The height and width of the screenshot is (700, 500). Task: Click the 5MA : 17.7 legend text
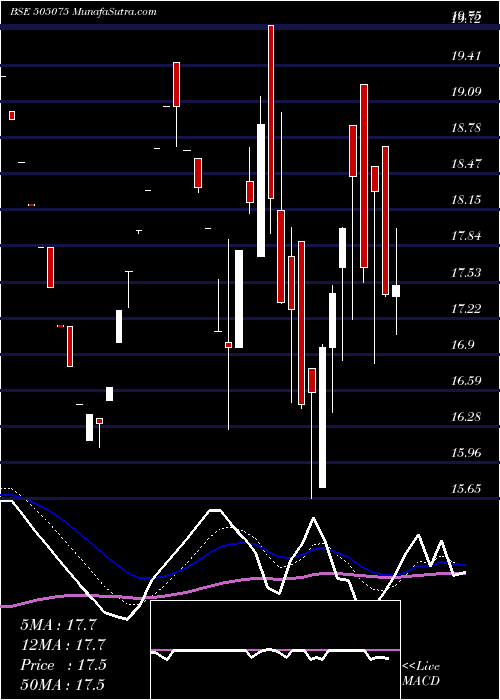point(58,625)
